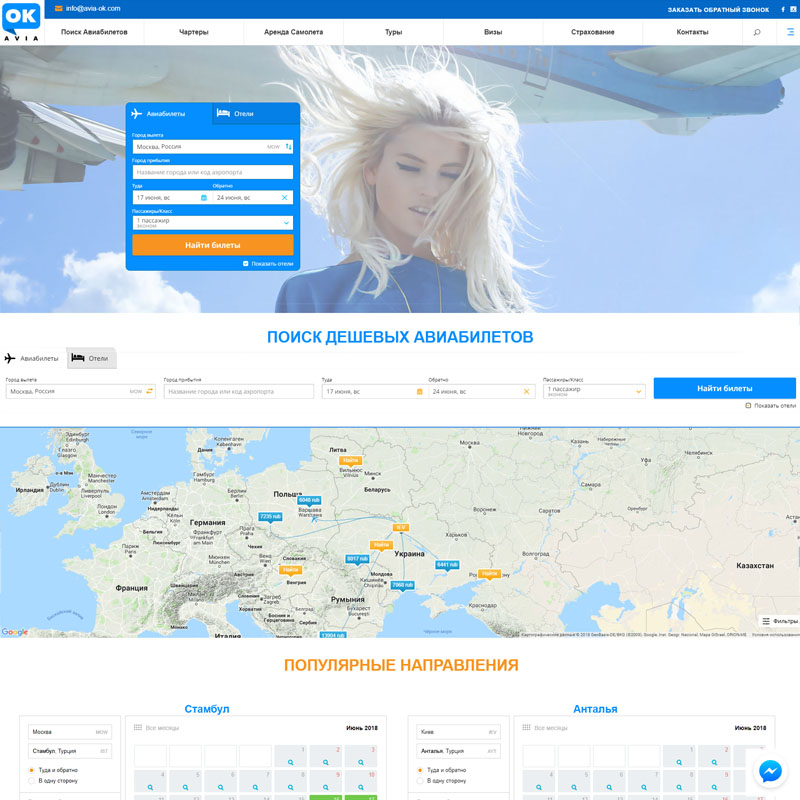Image resolution: width=800 pixels, height=800 pixels.
Task: Clear the return date 24 июня in hero form
Action: 285,197
